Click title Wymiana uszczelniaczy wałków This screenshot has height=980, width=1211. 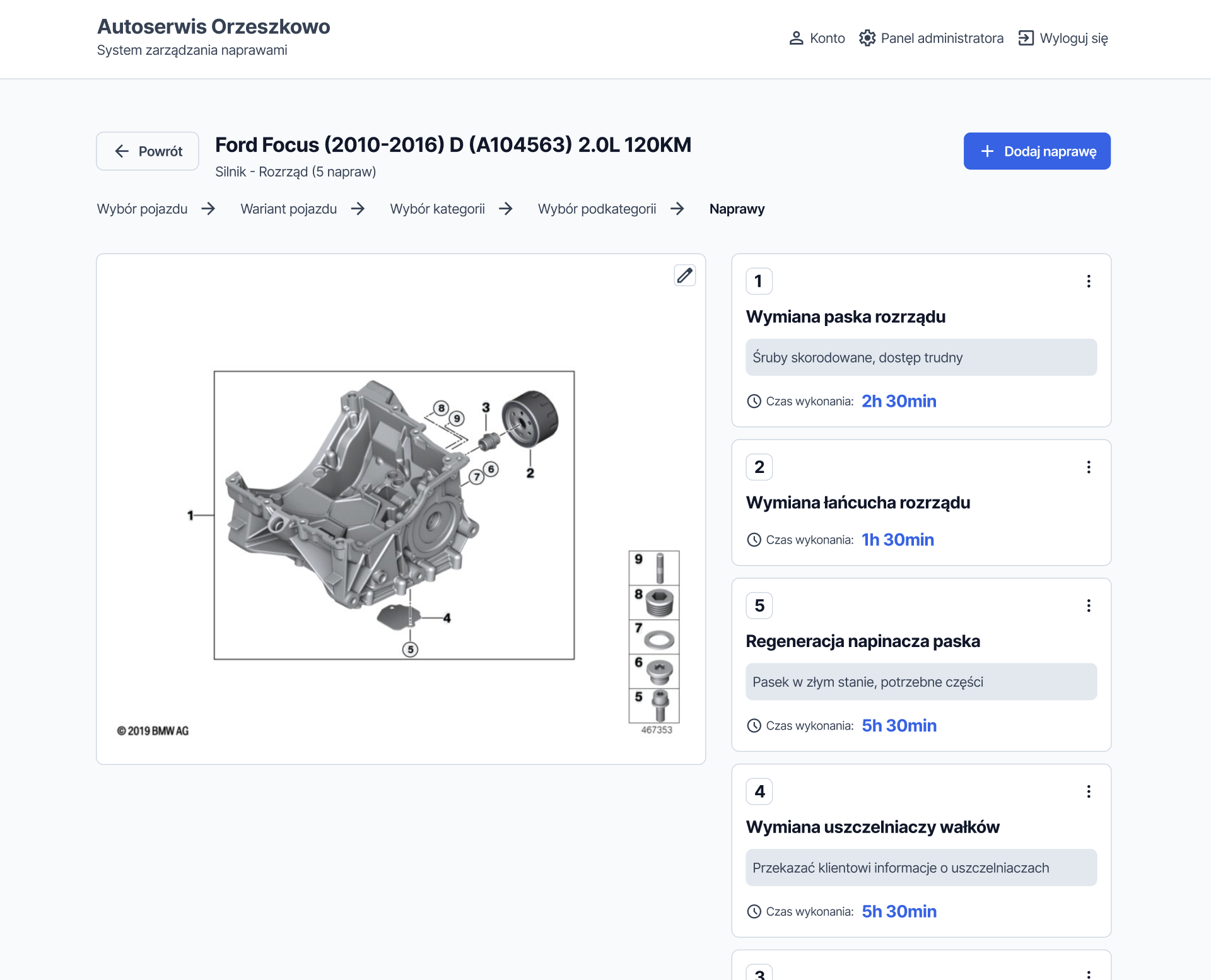tap(873, 827)
